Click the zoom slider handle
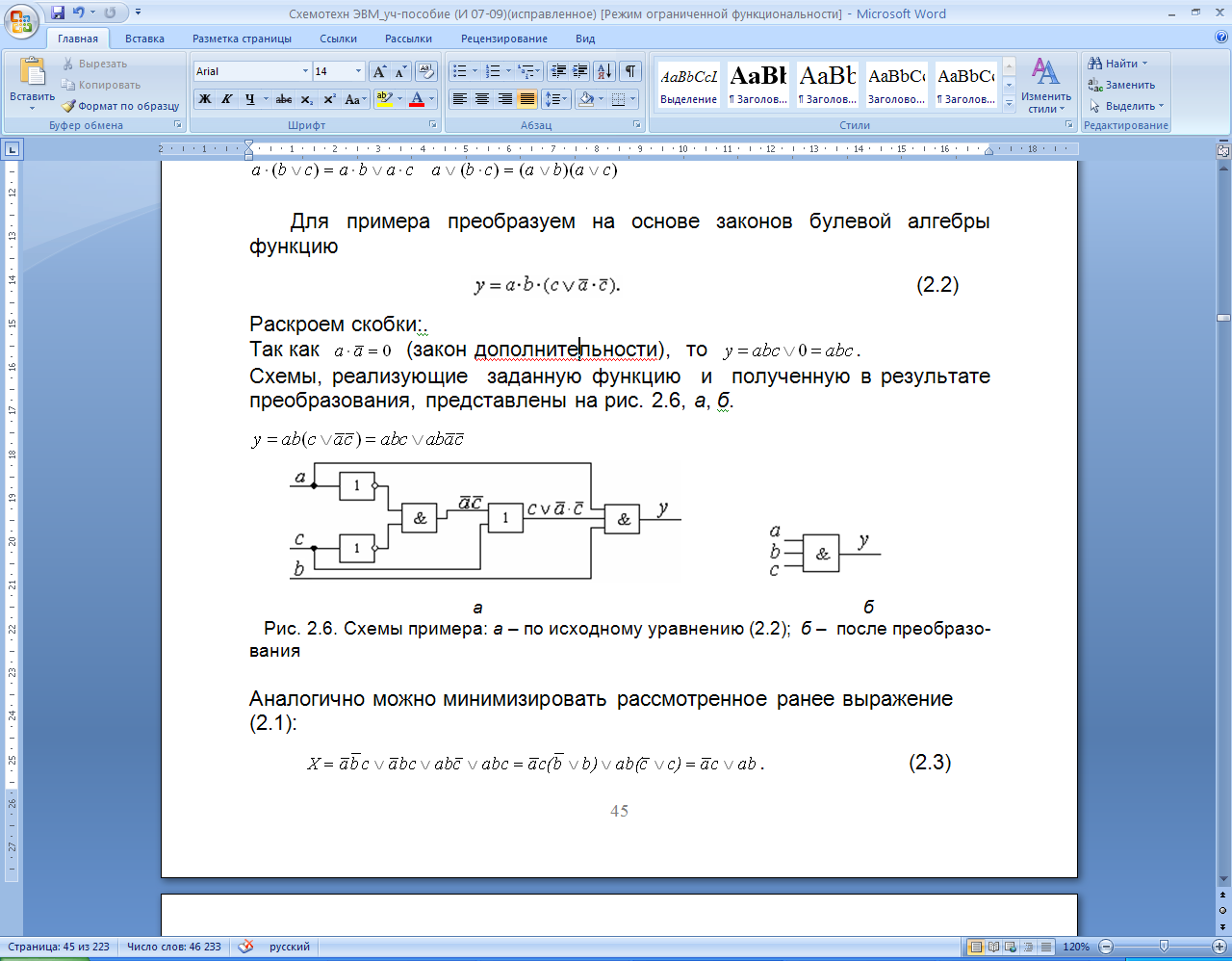 (1165, 947)
